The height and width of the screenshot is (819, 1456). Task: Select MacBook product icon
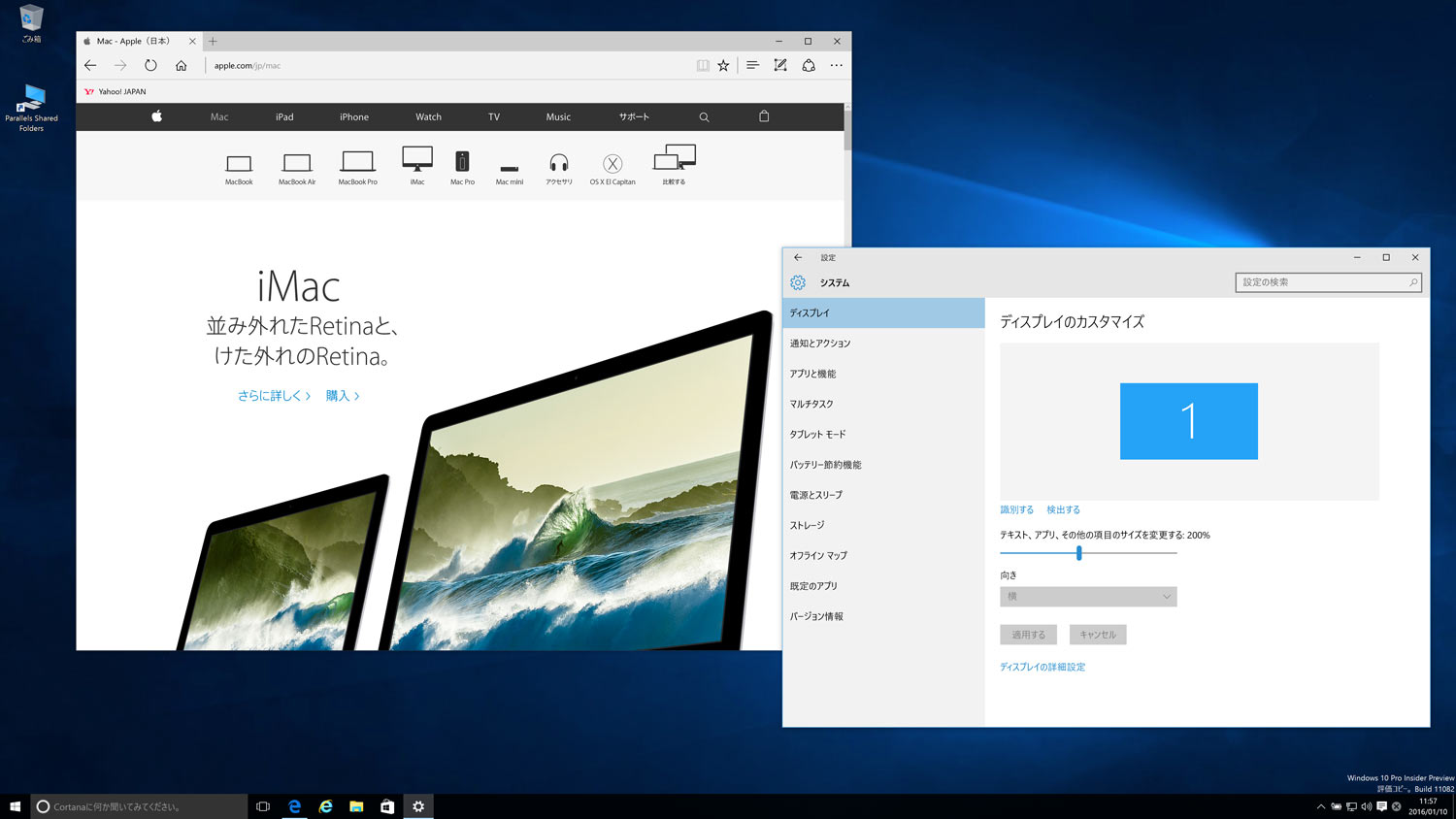(x=239, y=169)
